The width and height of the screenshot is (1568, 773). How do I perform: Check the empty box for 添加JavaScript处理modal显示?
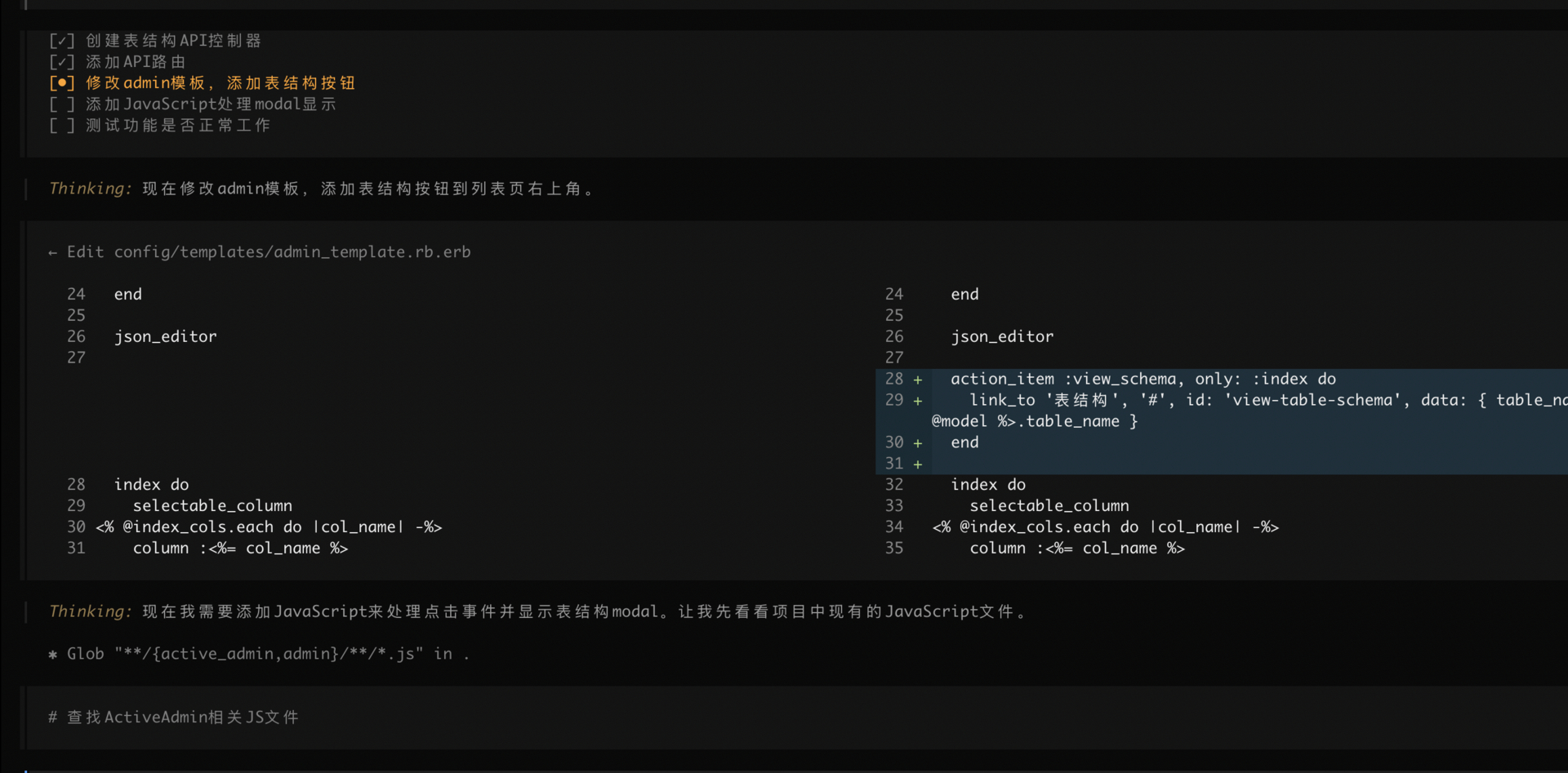pos(62,104)
